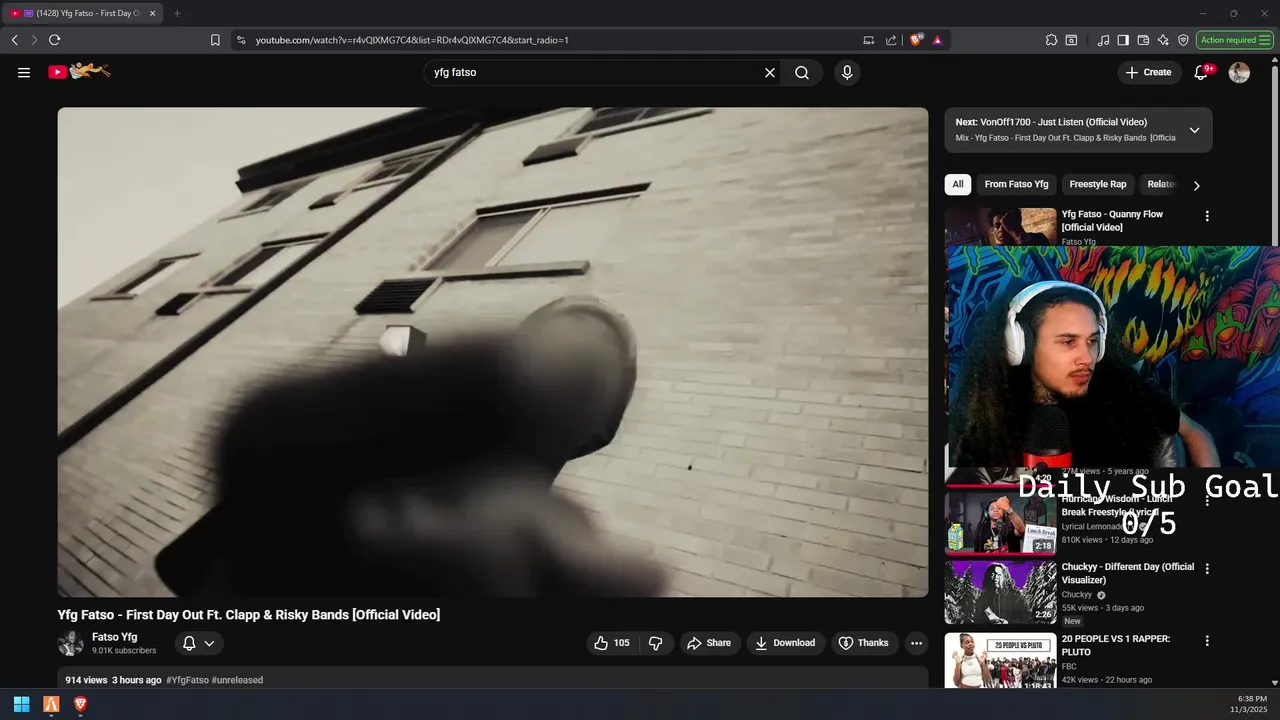Open the tab search icon in toolbar

coord(1071,40)
